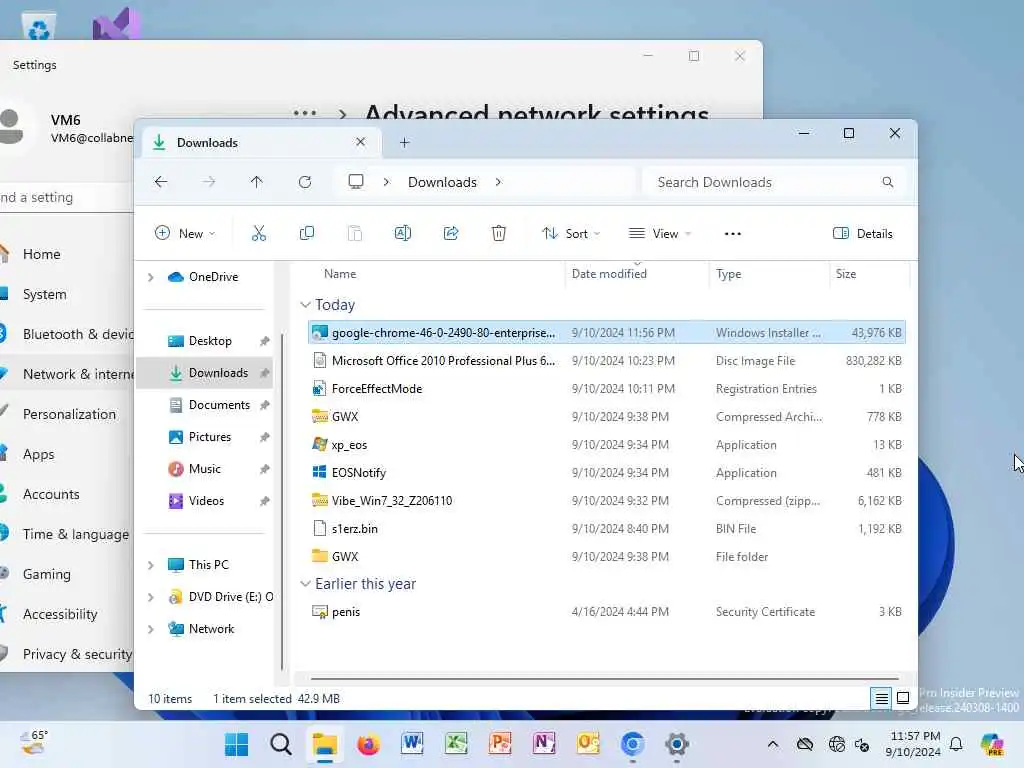Image resolution: width=1024 pixels, height=768 pixels.
Task: Expand the DVD Drive (E:) tree node
Action: click(x=151, y=597)
